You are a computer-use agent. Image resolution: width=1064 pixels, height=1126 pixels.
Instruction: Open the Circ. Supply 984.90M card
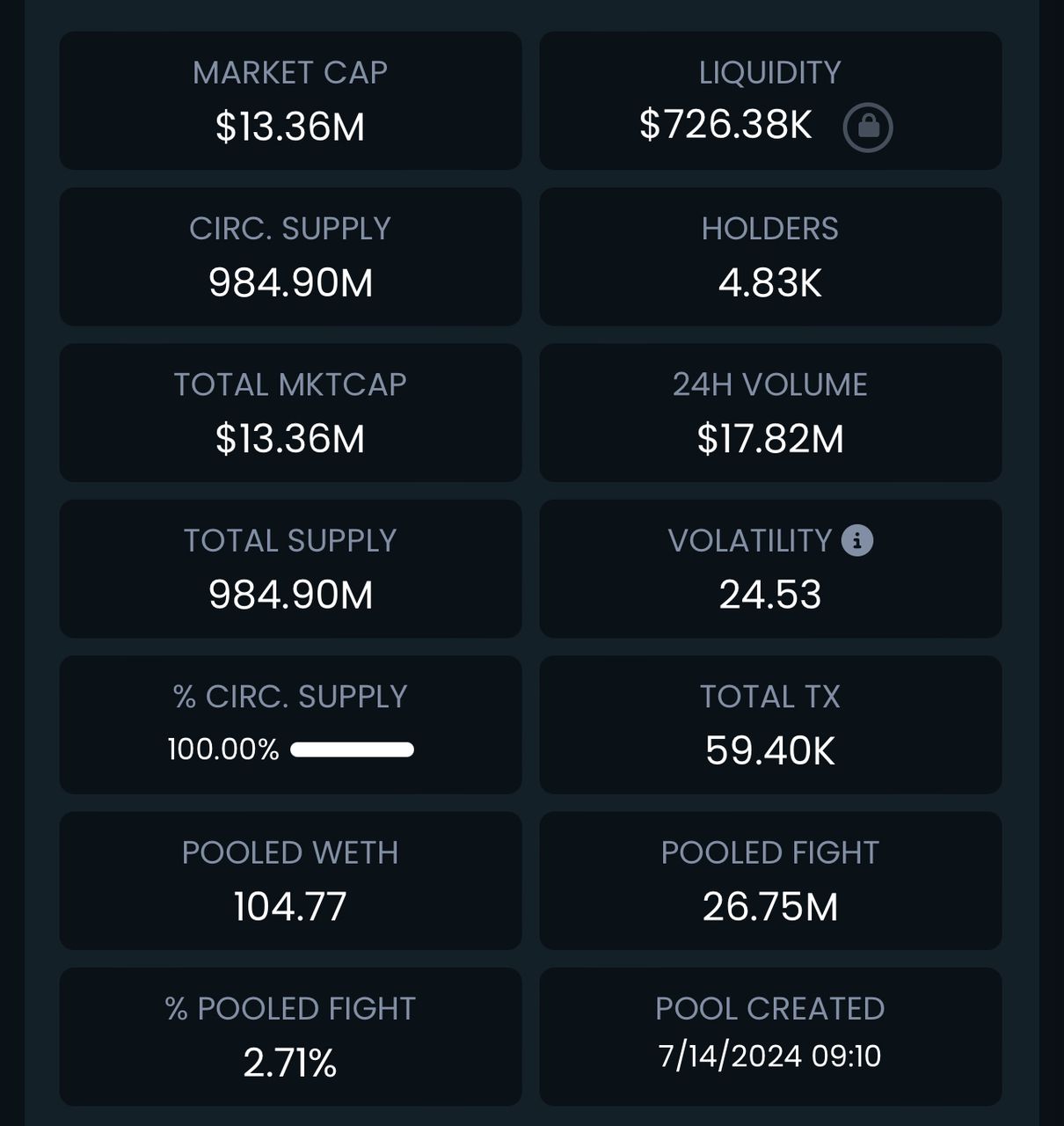(x=290, y=257)
